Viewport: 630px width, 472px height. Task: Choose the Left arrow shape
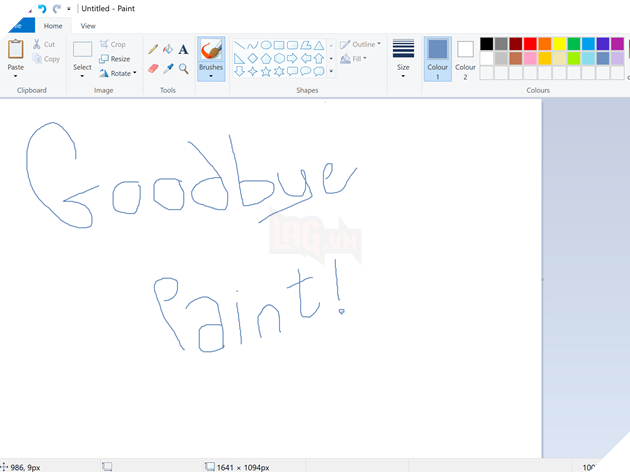(x=306, y=59)
